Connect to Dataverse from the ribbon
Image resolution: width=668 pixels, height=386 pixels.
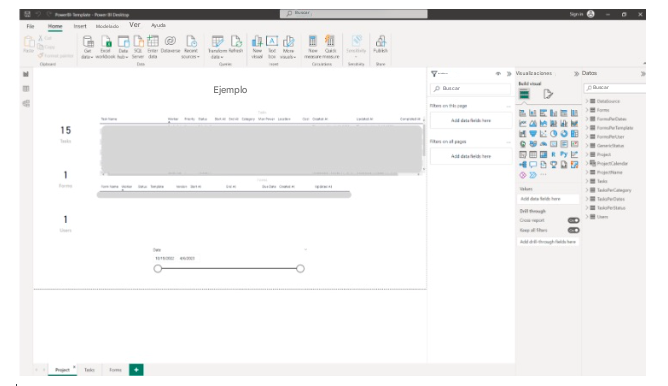pyautogui.click(x=170, y=45)
